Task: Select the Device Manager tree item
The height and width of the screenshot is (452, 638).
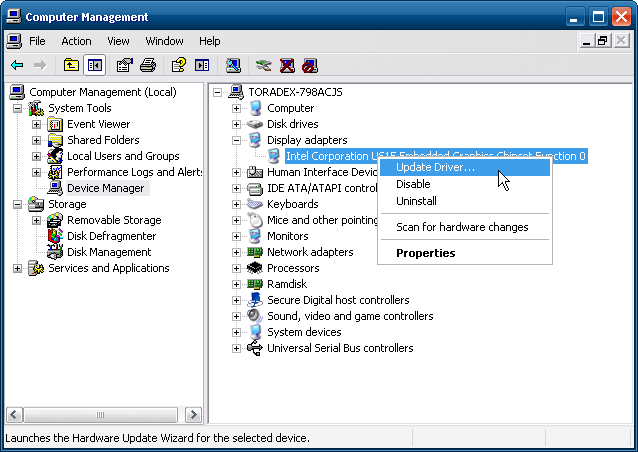Action: click(105, 188)
